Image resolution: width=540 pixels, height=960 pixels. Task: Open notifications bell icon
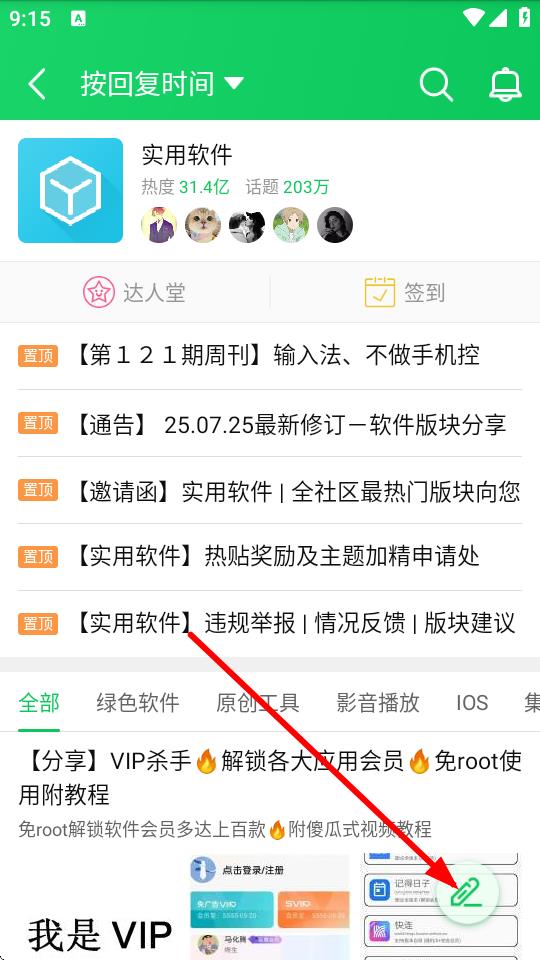coord(505,84)
